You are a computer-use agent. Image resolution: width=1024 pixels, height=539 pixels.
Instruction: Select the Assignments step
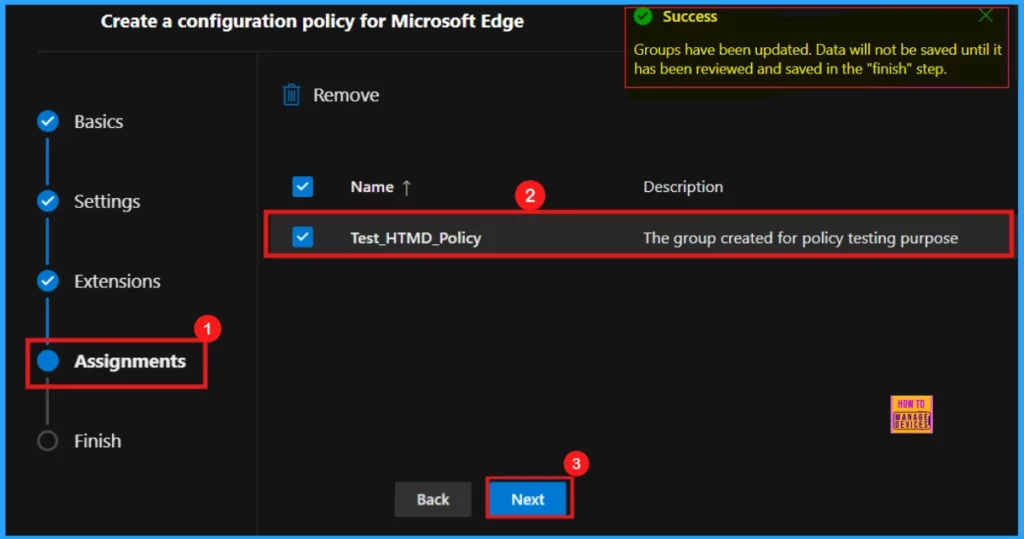[130, 361]
